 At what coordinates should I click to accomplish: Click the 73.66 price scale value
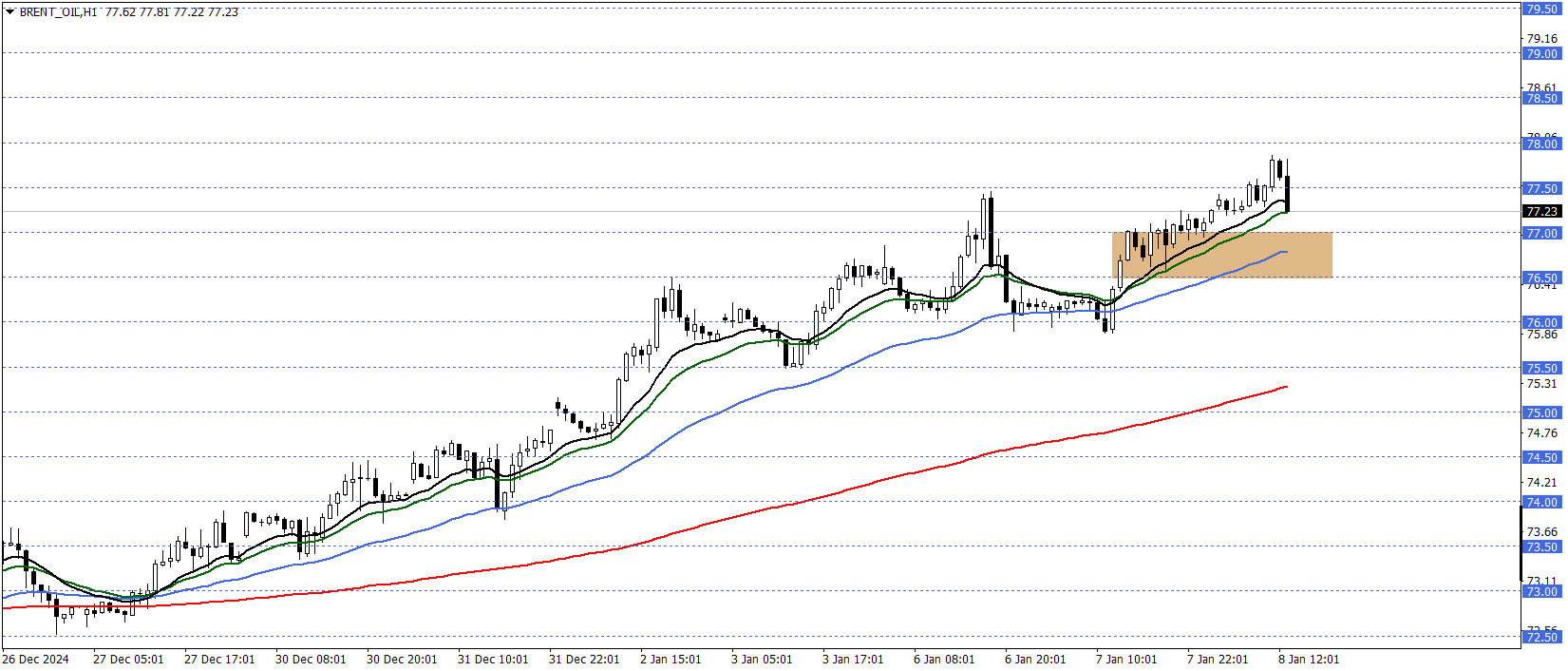pyautogui.click(x=1541, y=532)
